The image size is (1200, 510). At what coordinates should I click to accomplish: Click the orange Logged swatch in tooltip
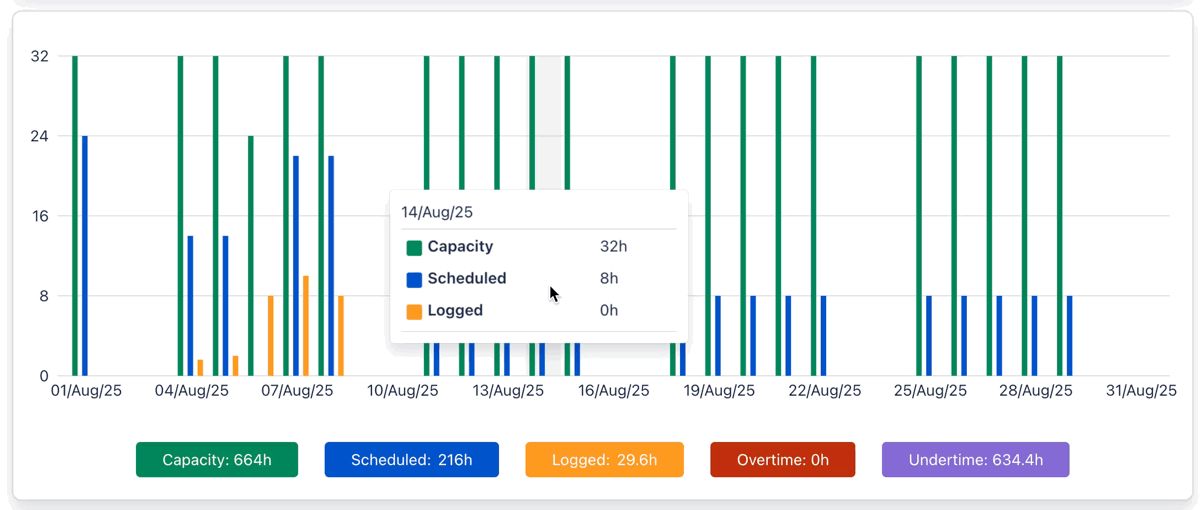point(414,311)
